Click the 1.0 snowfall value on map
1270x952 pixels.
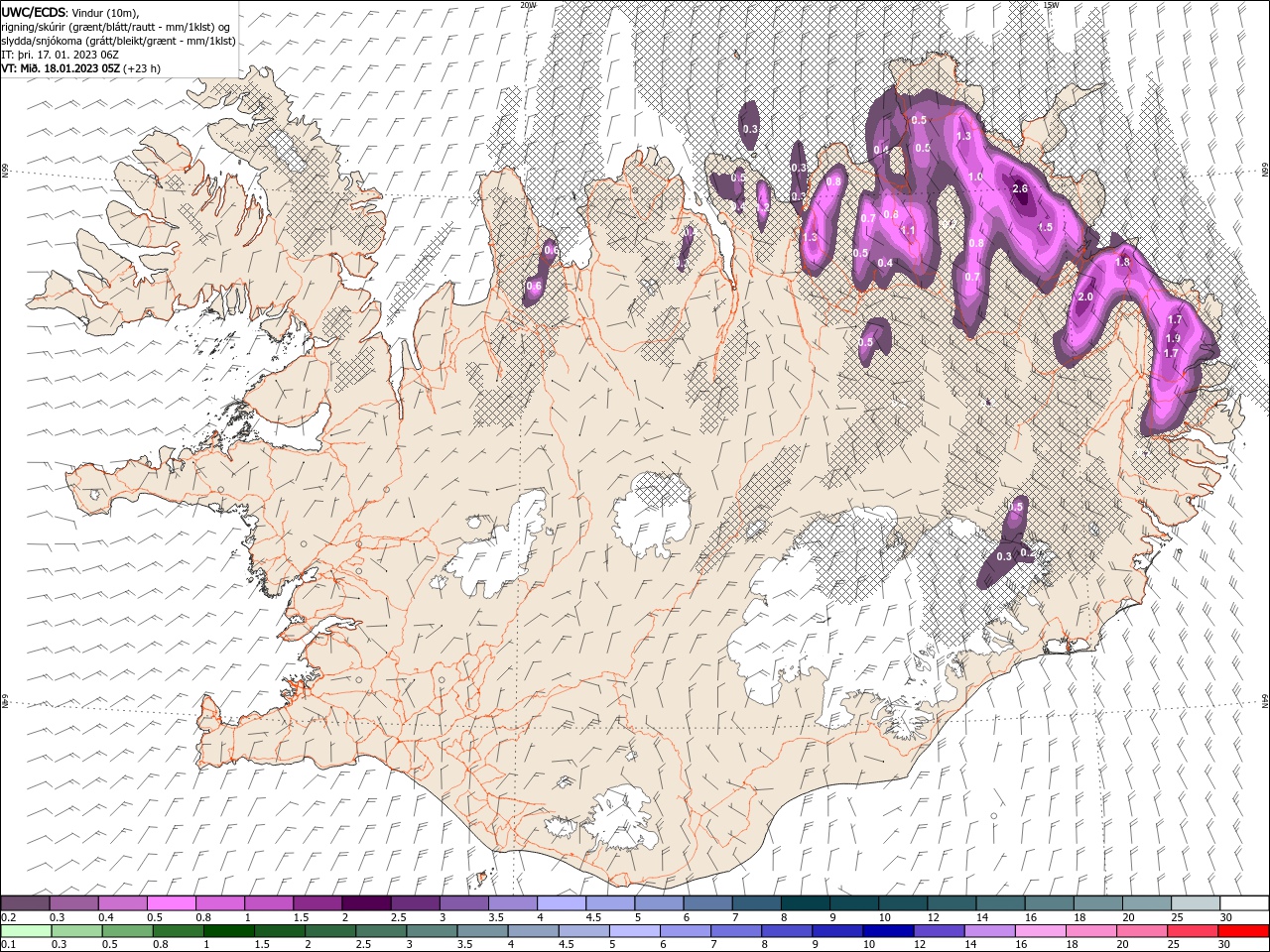[x=975, y=177]
